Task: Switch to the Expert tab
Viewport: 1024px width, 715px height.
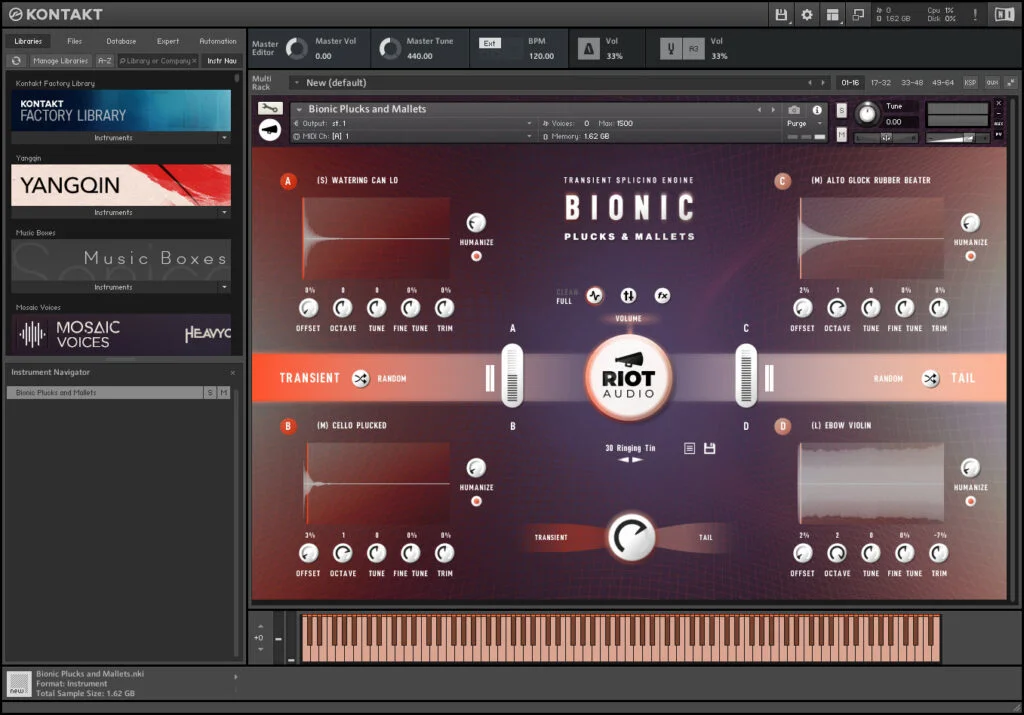Action: (168, 41)
